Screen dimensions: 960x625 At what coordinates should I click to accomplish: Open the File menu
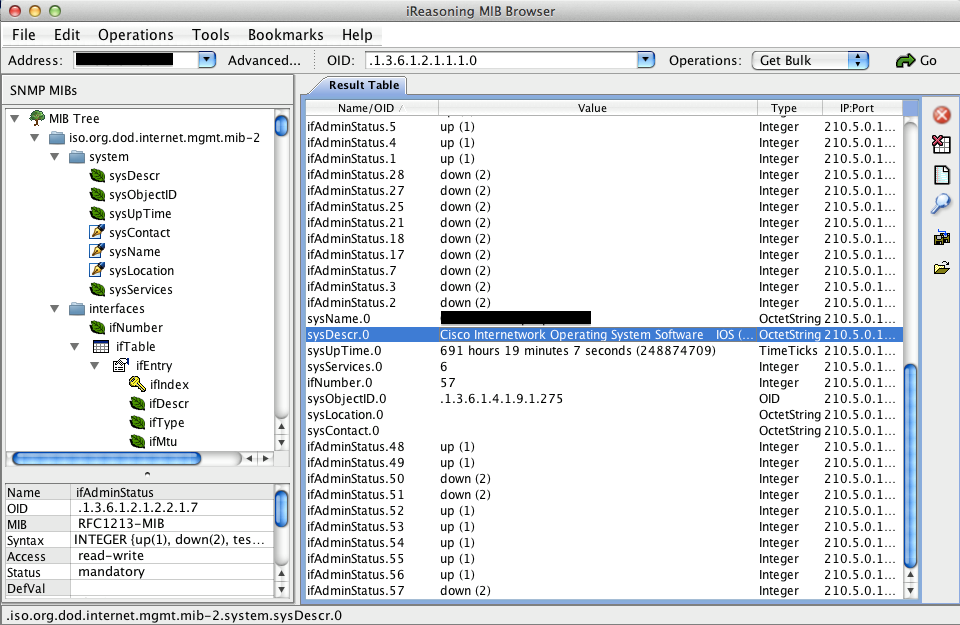[24, 35]
